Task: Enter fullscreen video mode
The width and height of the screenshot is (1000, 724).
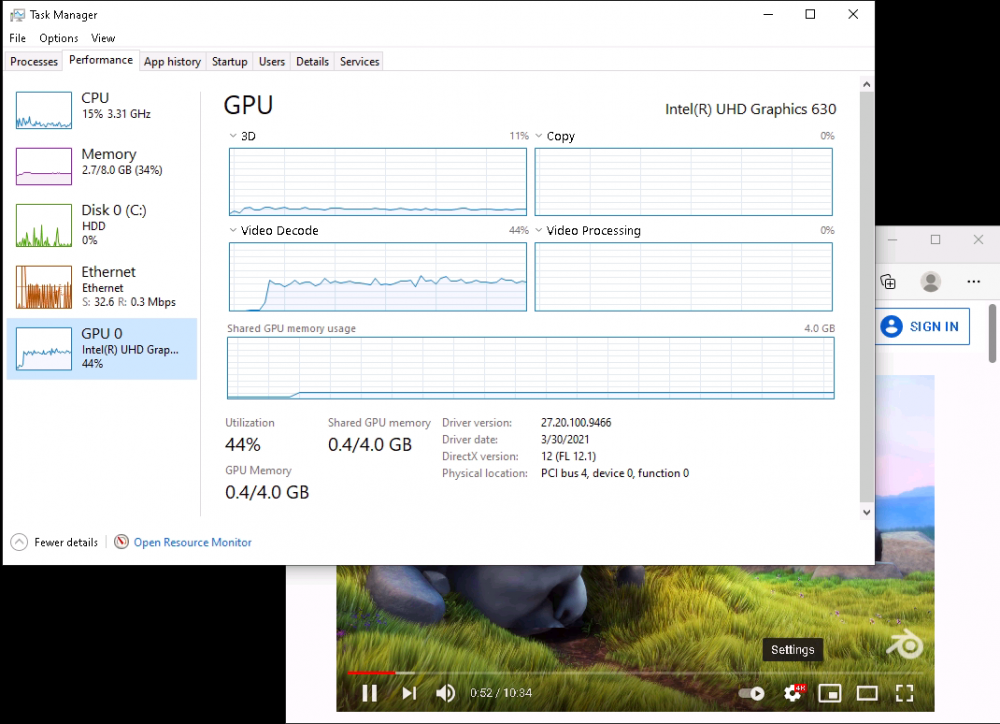Action: coord(904,693)
